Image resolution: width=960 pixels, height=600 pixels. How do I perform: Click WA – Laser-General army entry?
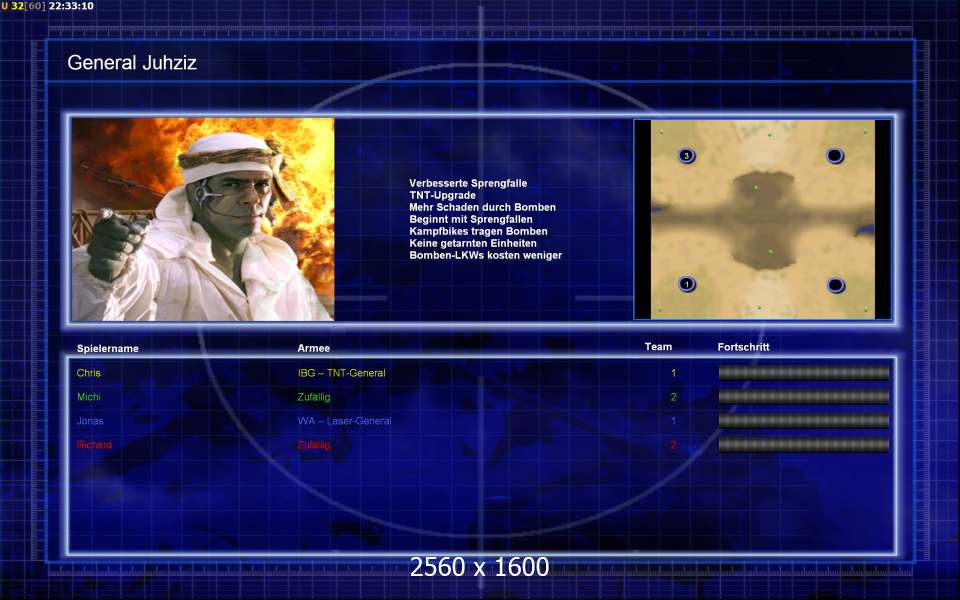[345, 421]
